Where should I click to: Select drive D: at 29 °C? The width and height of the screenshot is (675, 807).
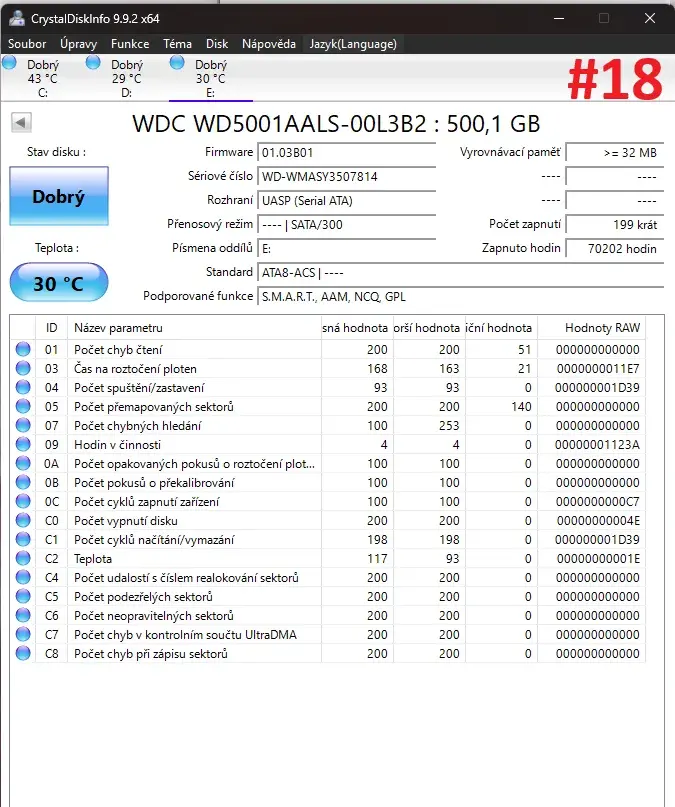[x=126, y=78]
